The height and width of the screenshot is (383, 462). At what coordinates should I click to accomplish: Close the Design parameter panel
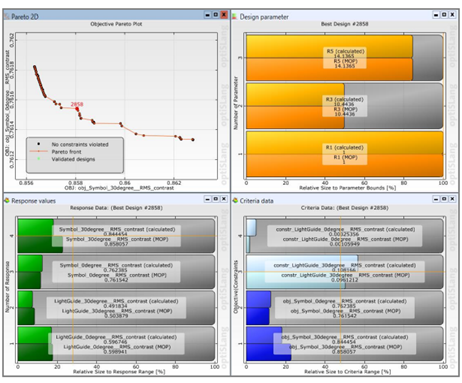click(x=452, y=15)
